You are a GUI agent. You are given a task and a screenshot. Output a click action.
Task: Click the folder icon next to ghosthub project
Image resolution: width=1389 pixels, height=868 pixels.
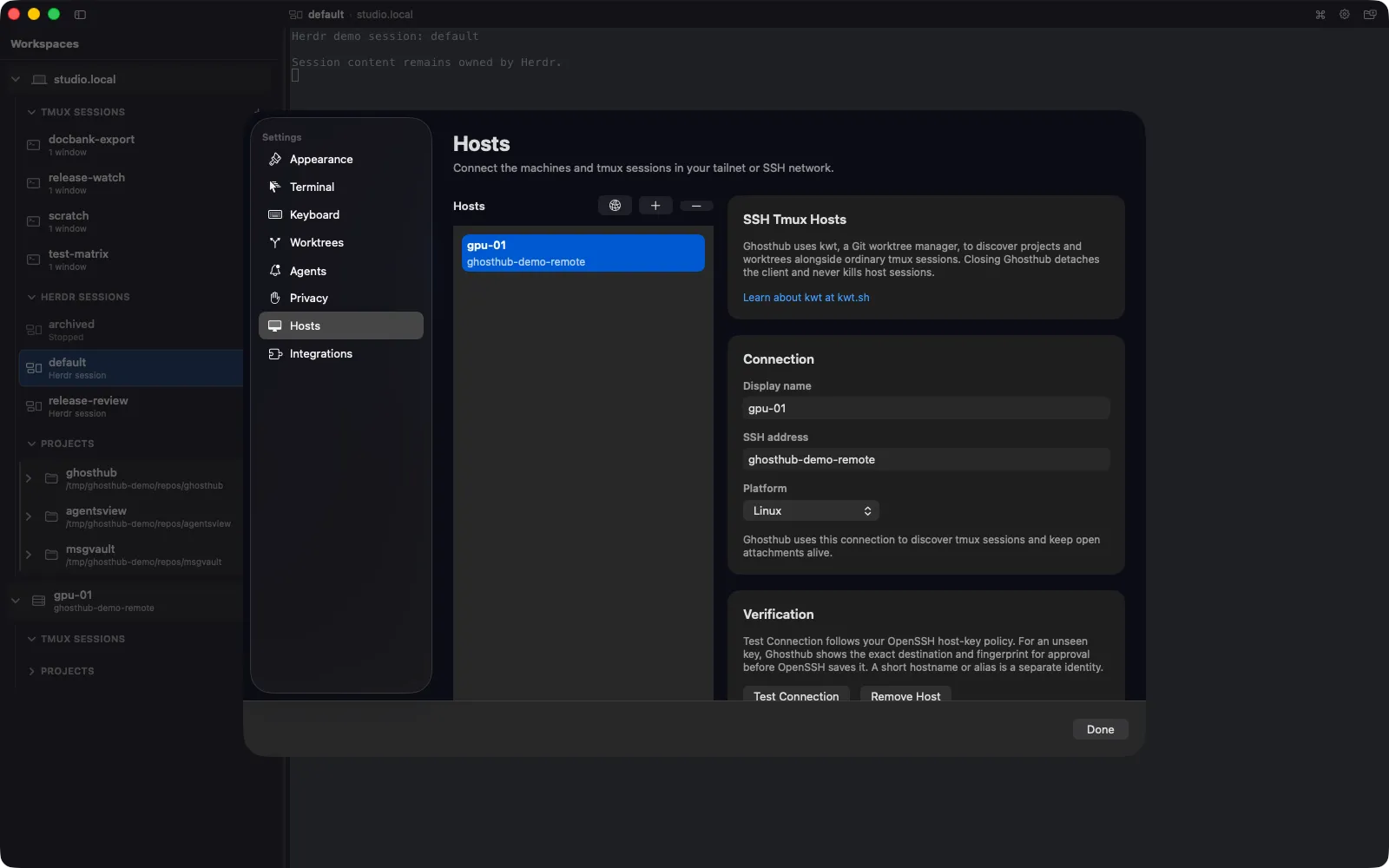[51, 478]
